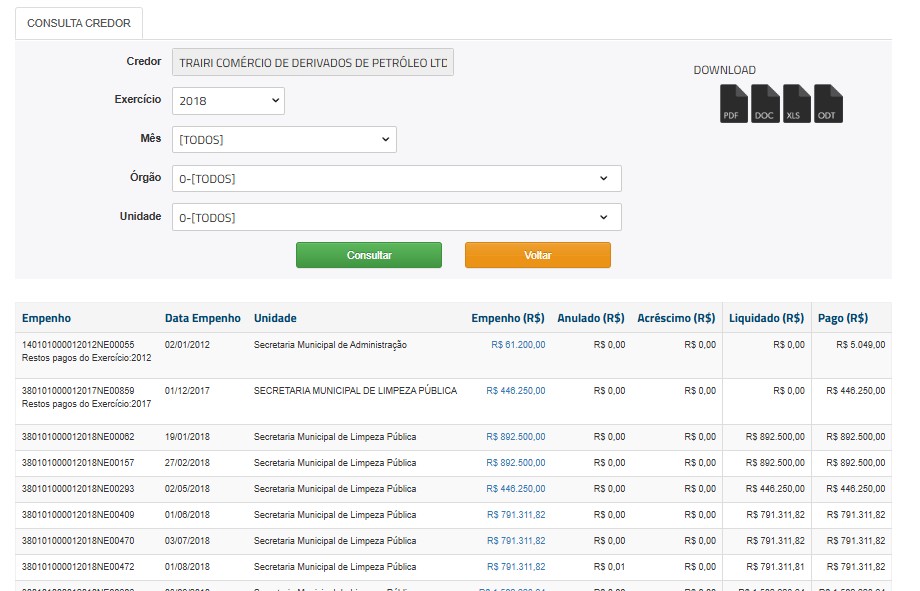Select the Consulta Credor tab

[x=79, y=23]
